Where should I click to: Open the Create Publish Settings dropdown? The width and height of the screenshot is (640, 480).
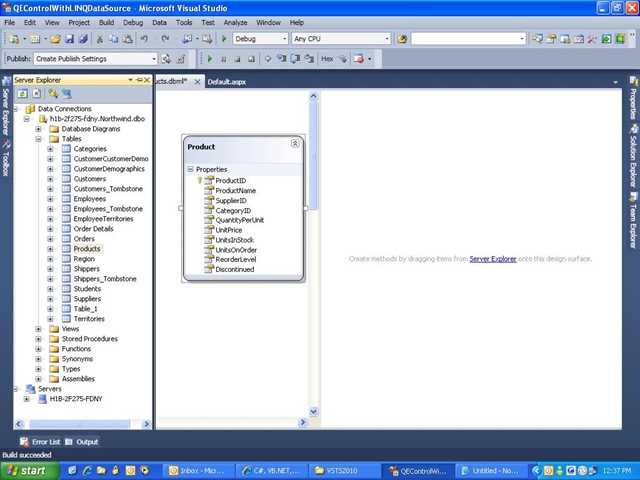click(x=153, y=59)
